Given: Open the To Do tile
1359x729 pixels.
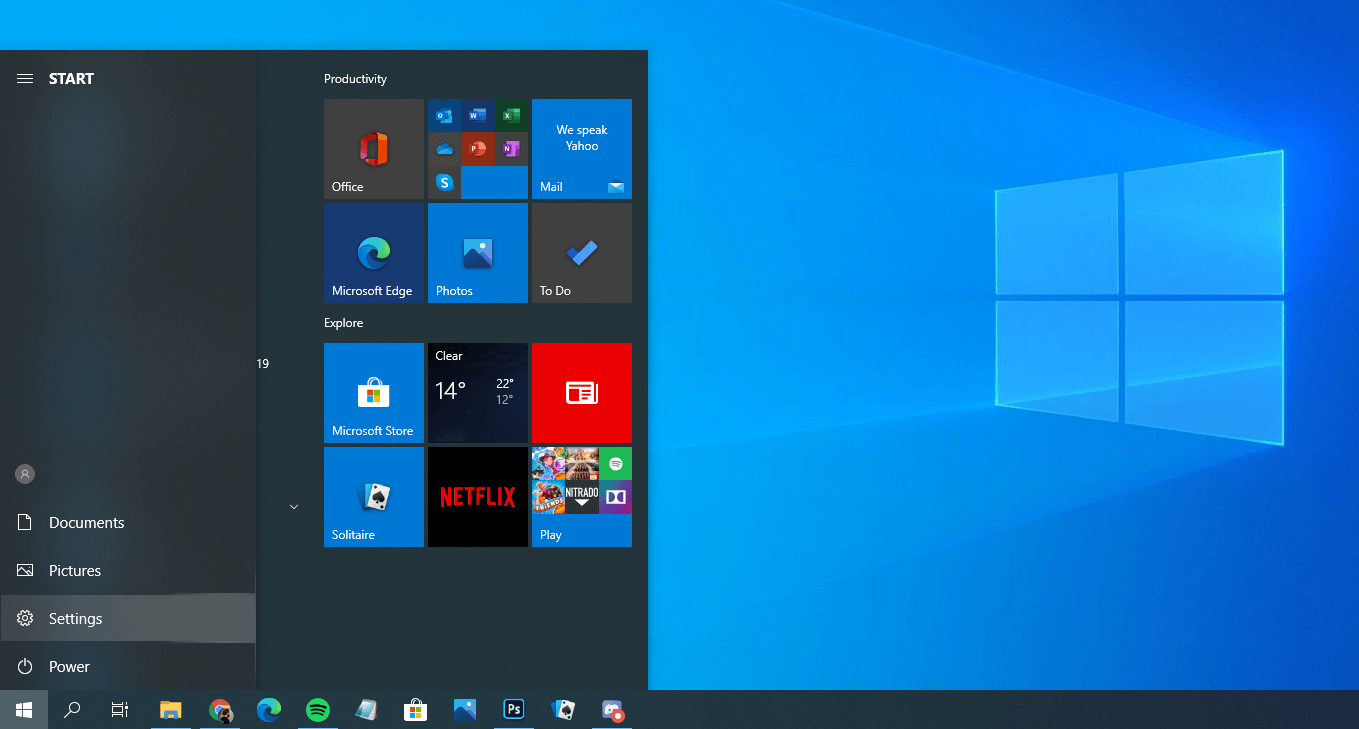Looking at the screenshot, I should [x=582, y=253].
